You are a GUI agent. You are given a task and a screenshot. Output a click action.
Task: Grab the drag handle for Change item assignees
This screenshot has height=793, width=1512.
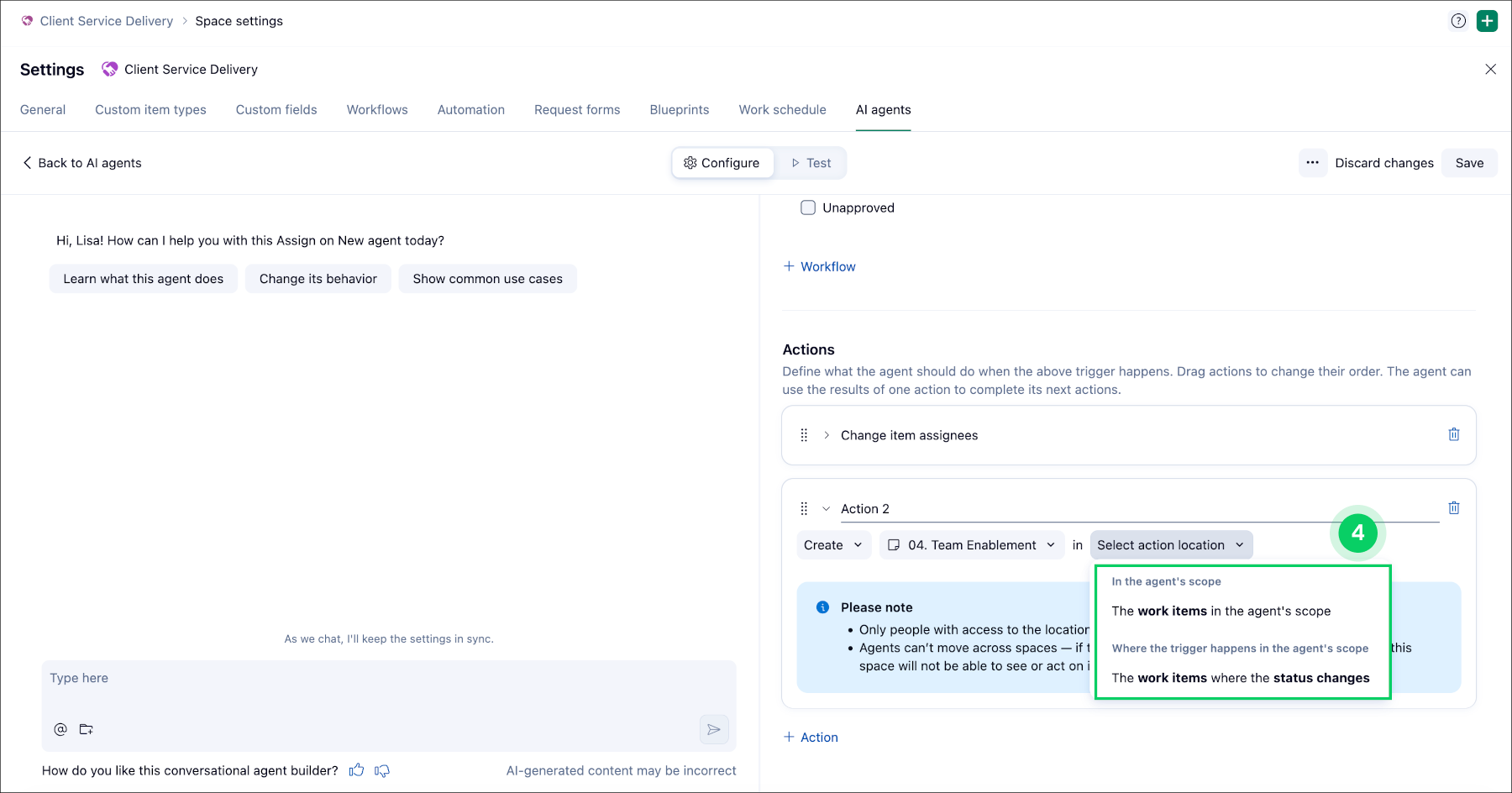(x=804, y=435)
